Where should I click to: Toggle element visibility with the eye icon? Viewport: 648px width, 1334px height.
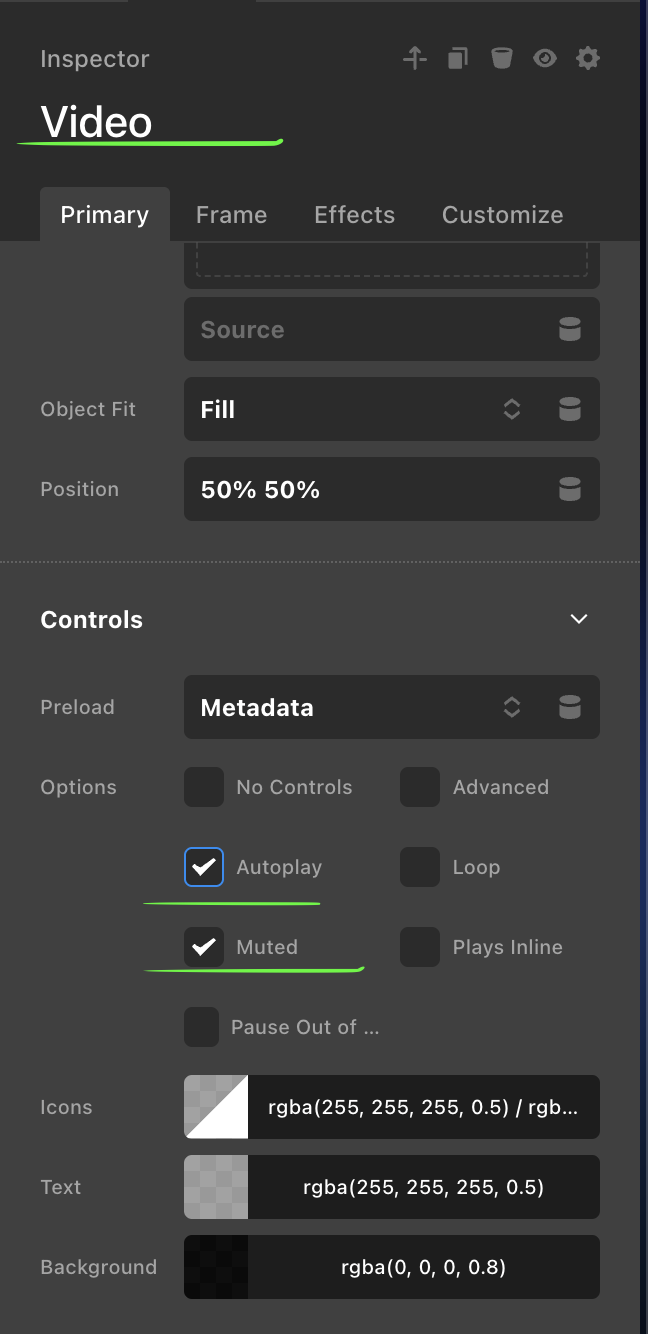[545, 59]
